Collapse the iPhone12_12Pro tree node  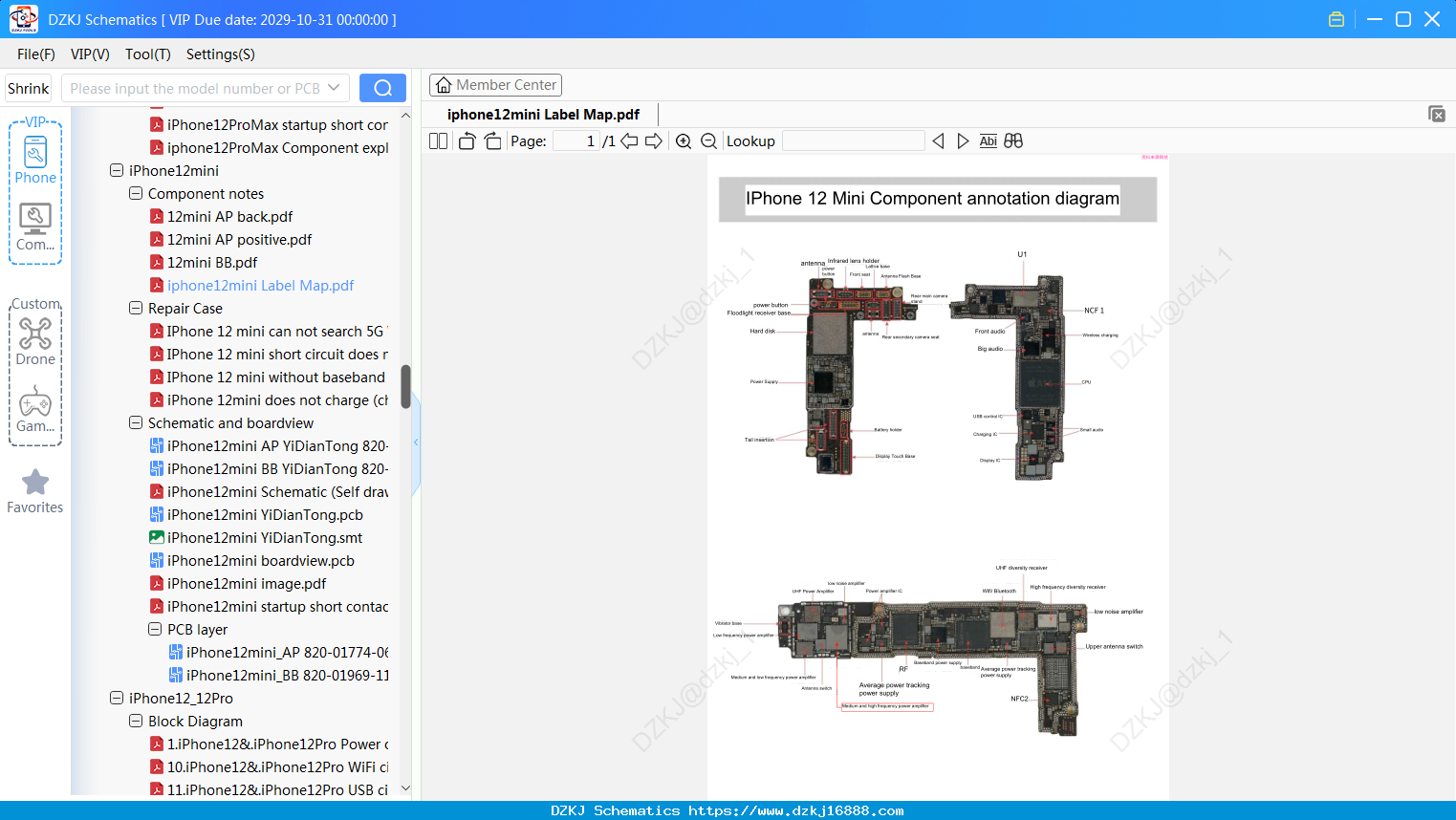click(x=117, y=698)
